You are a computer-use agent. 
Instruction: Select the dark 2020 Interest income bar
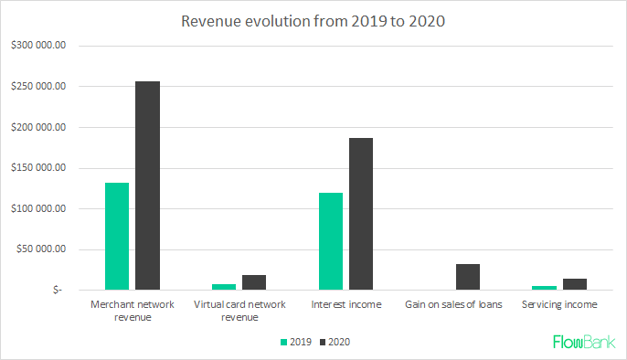coord(361,214)
